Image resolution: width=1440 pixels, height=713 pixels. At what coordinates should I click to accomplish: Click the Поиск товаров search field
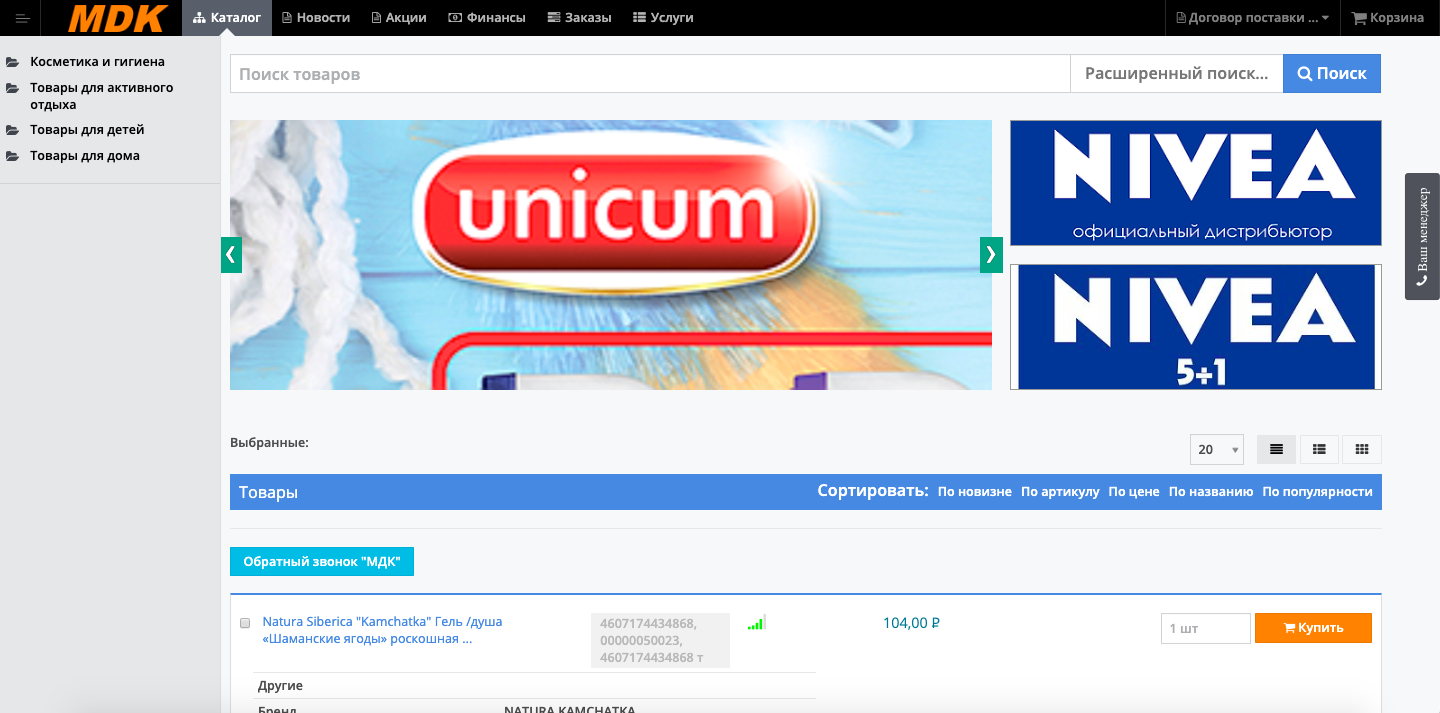(x=650, y=74)
